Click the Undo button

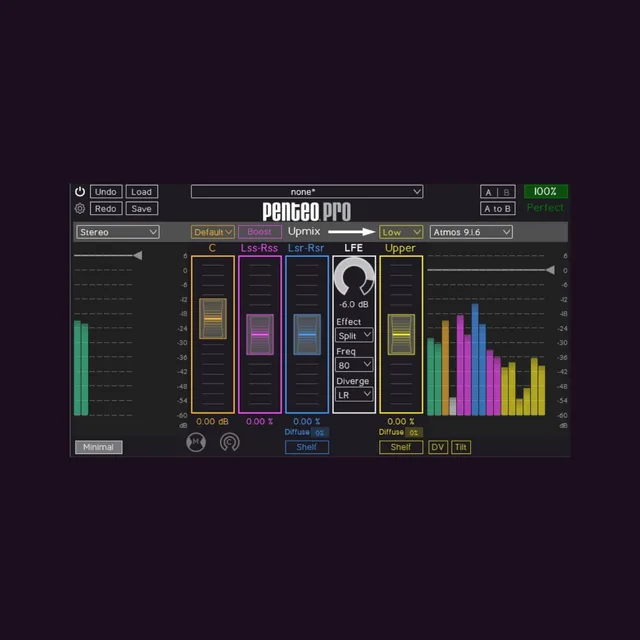coord(106,192)
